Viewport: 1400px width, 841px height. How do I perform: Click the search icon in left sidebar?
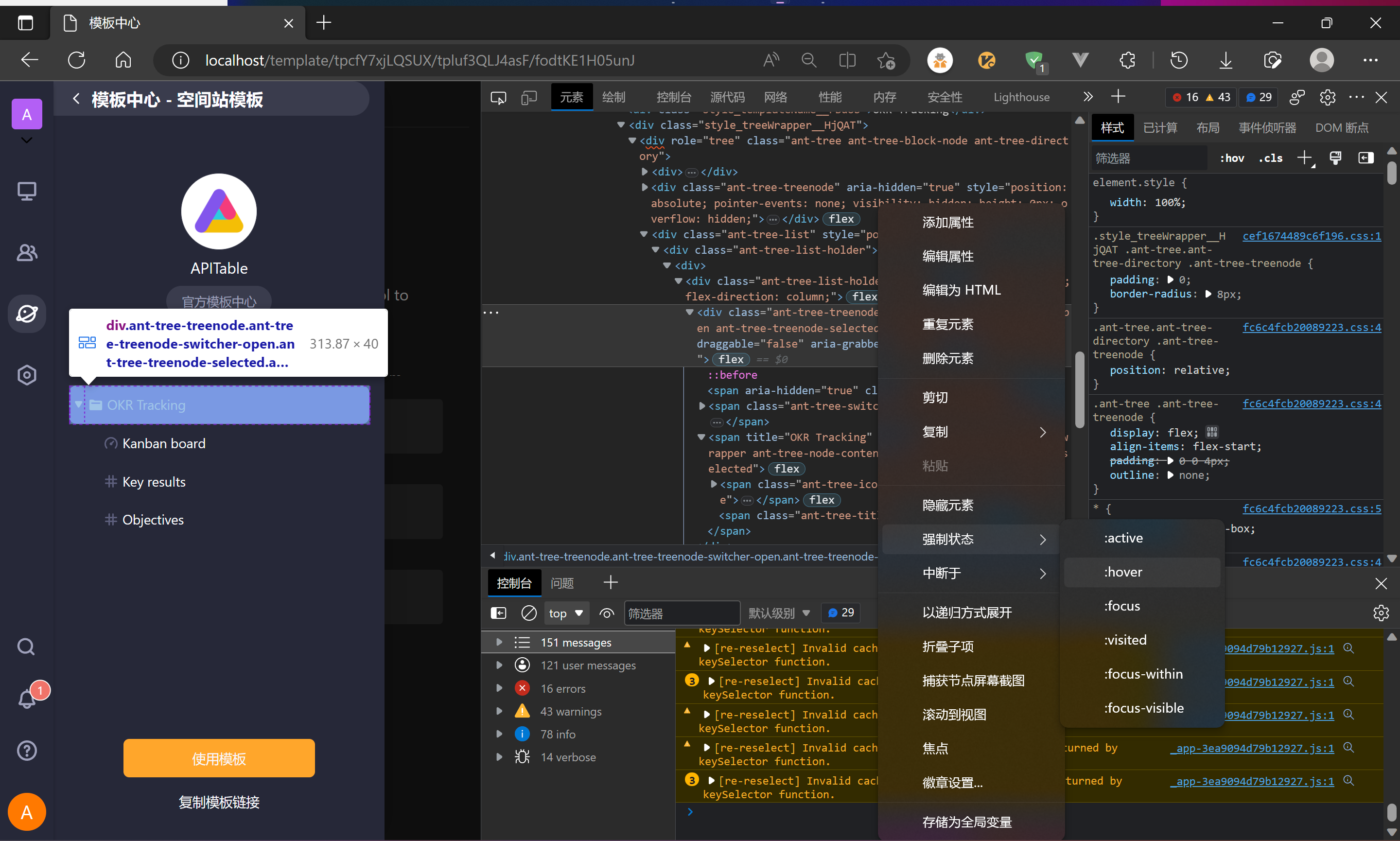[x=27, y=647]
